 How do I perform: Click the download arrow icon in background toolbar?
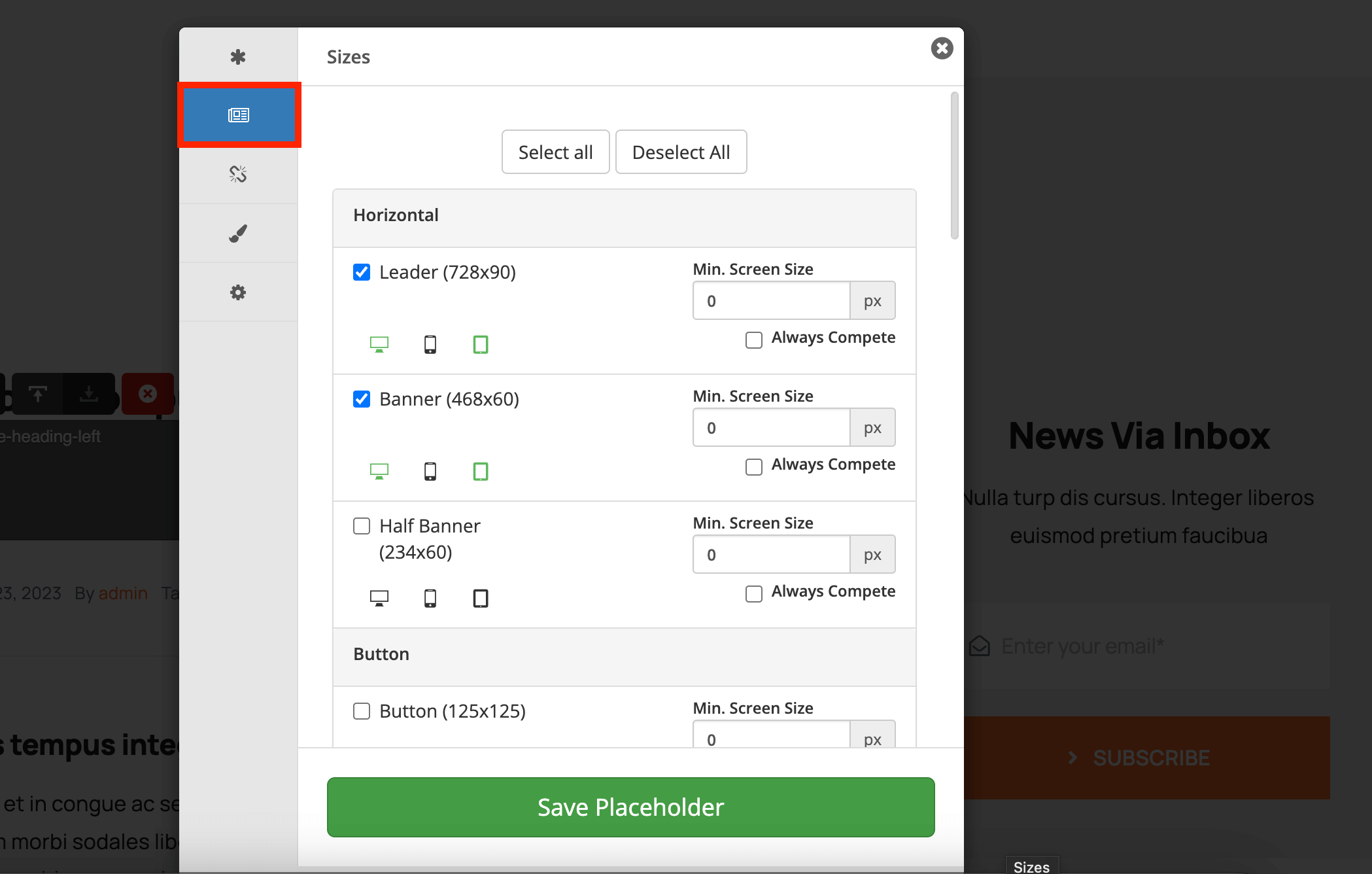tap(89, 394)
